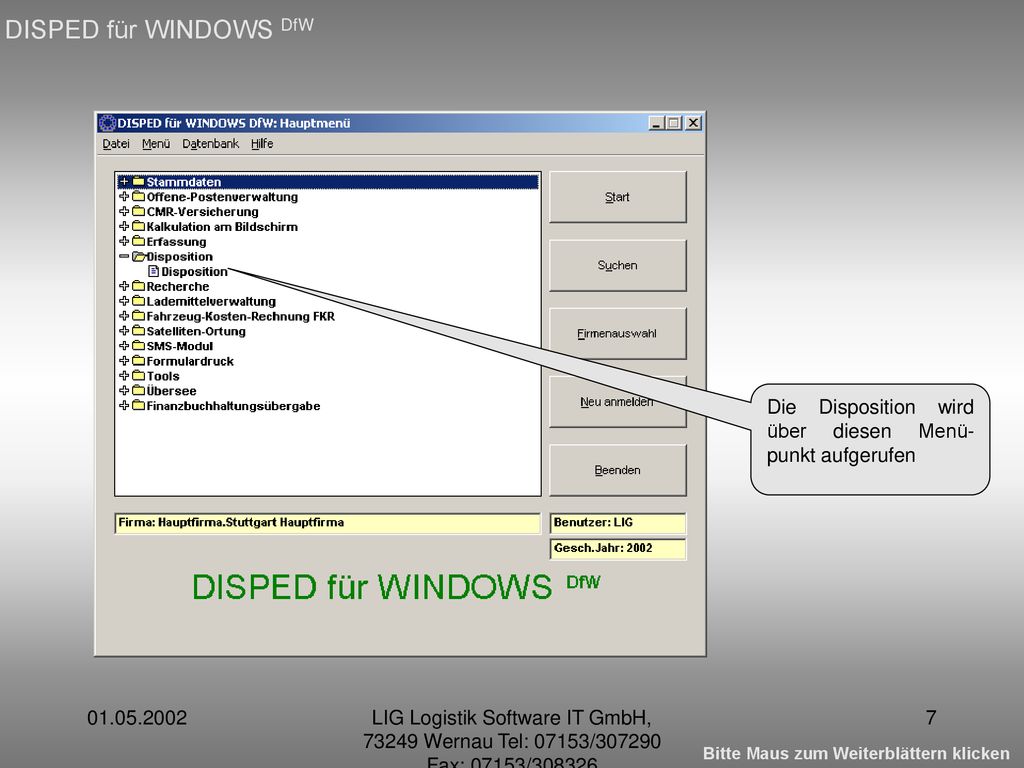Open the Menü menu

pyautogui.click(x=156, y=144)
